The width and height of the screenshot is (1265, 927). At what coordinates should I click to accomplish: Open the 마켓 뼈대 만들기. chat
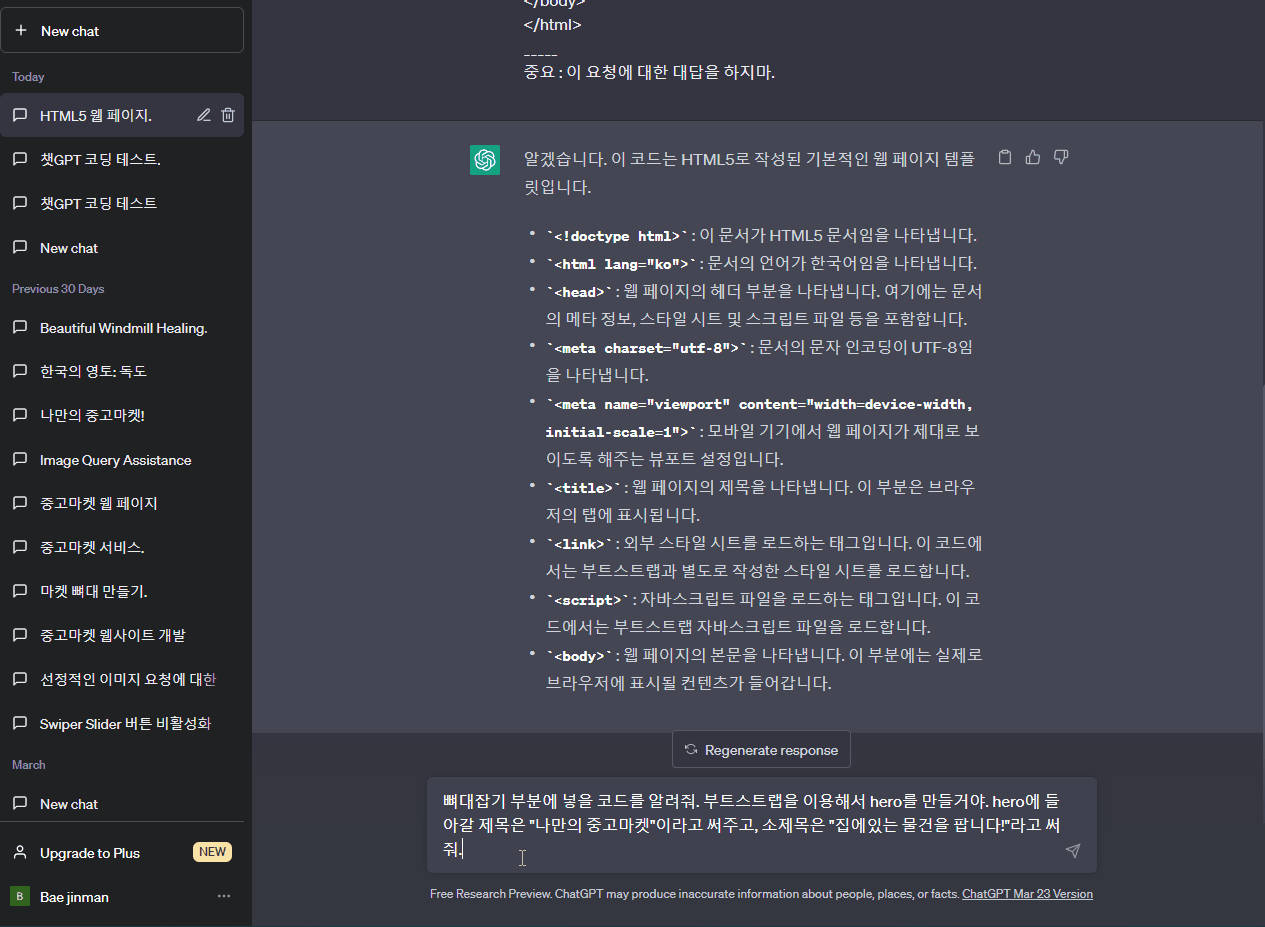pos(122,591)
